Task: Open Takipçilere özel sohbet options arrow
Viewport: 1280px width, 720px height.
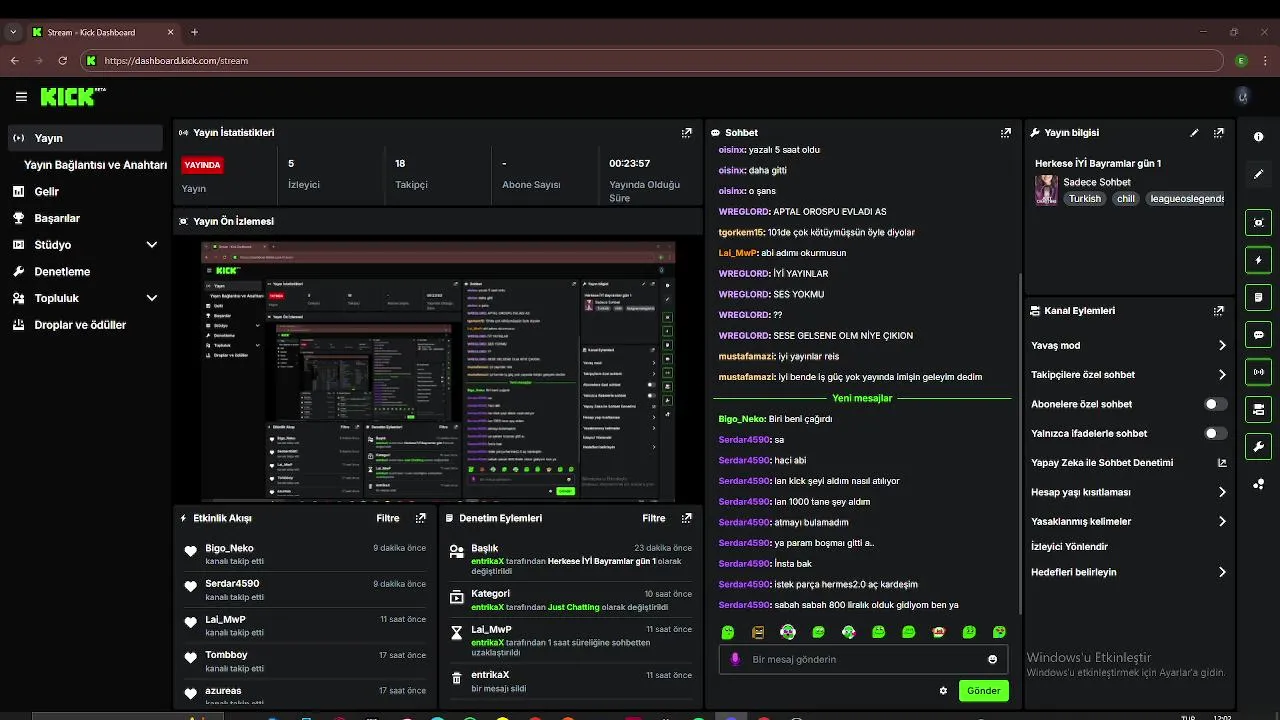Action: [1222, 375]
